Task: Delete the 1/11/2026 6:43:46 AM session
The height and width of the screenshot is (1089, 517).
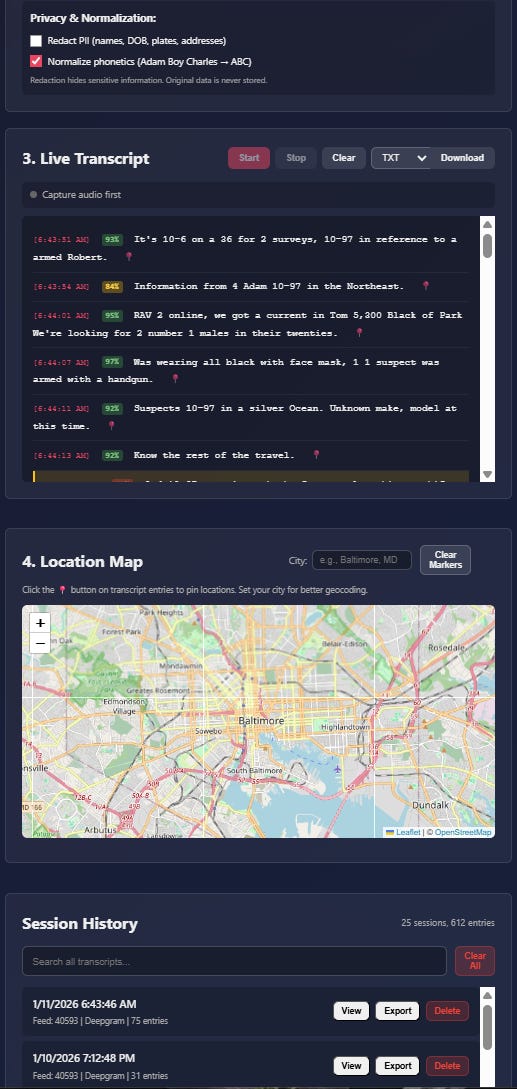Action: pos(448,1011)
